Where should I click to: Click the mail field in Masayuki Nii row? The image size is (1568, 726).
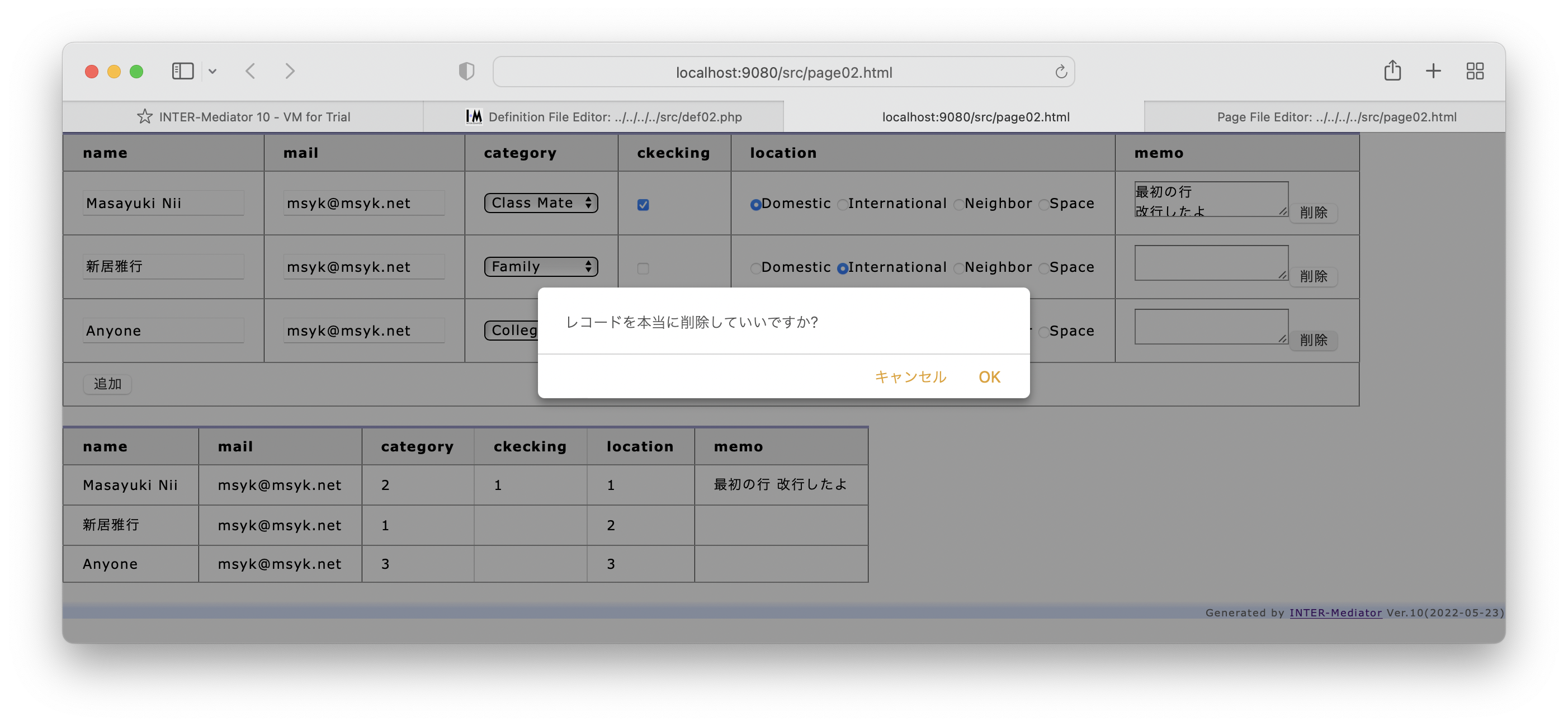364,203
